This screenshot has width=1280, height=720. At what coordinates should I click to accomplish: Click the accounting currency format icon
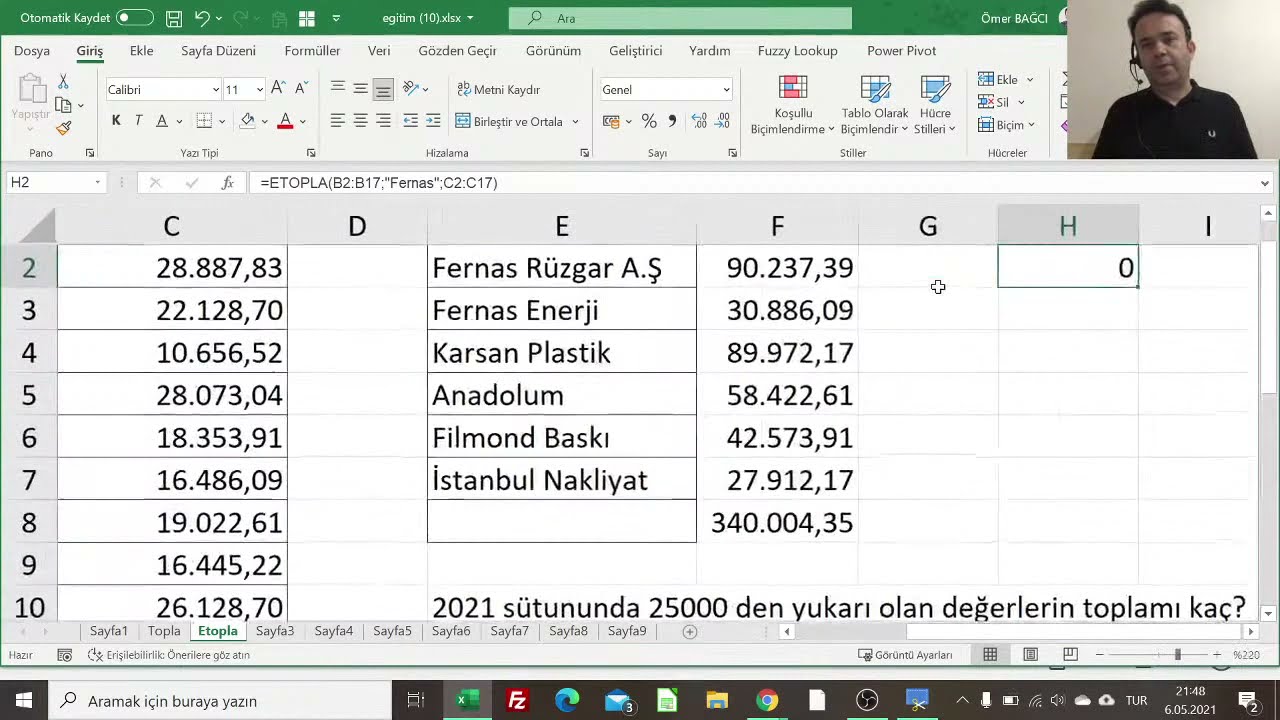point(611,121)
